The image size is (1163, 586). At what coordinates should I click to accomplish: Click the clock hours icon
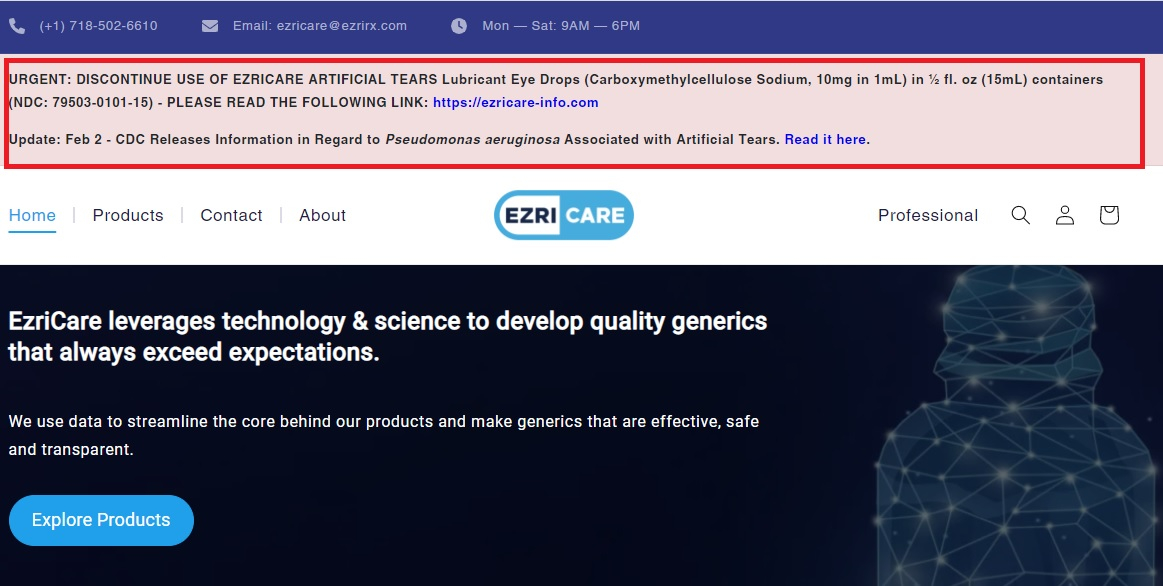(459, 26)
